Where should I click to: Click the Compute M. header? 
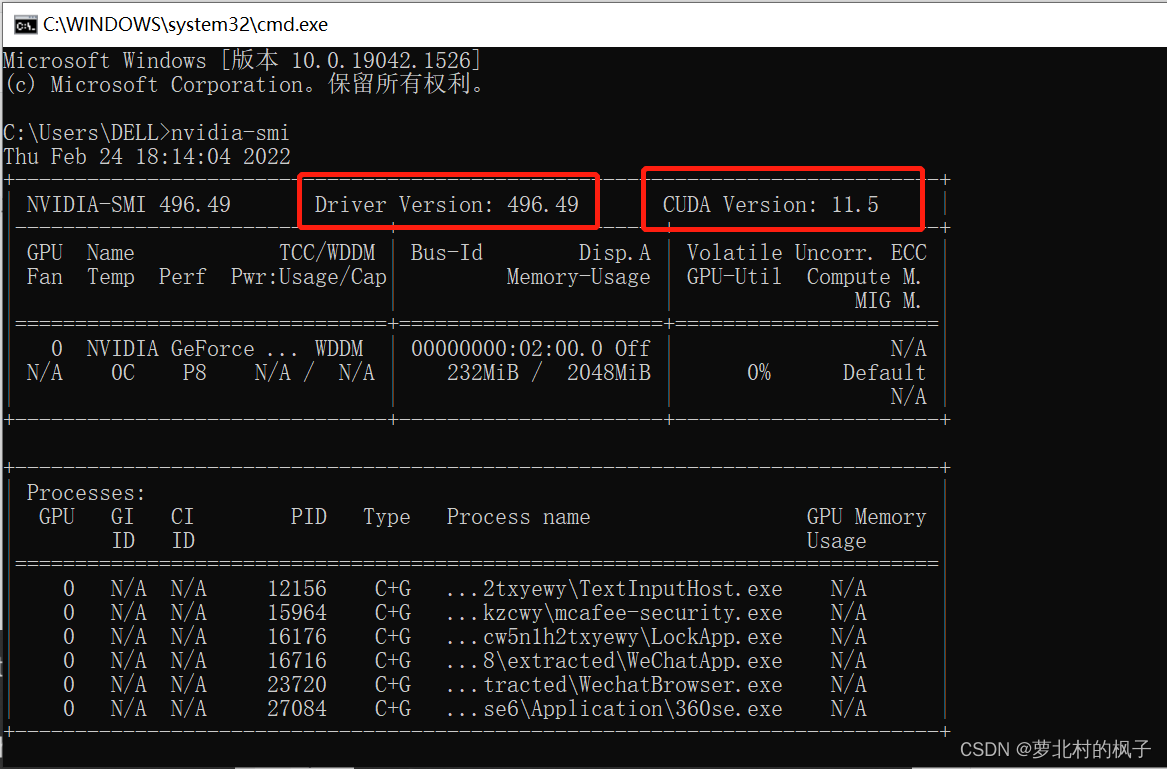[x=864, y=277]
